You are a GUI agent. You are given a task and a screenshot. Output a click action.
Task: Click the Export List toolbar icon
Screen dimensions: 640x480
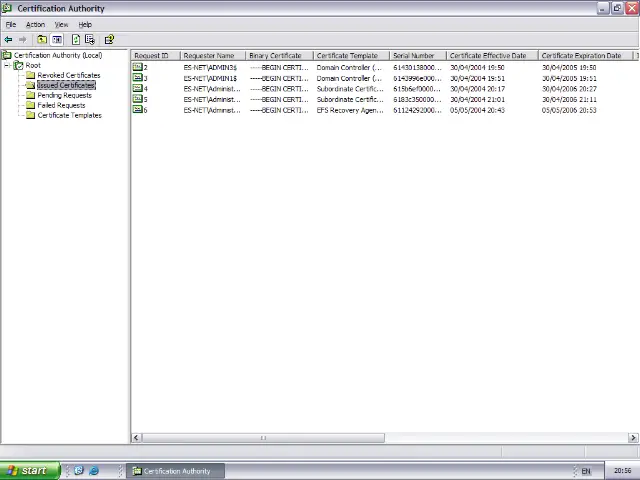pos(90,40)
